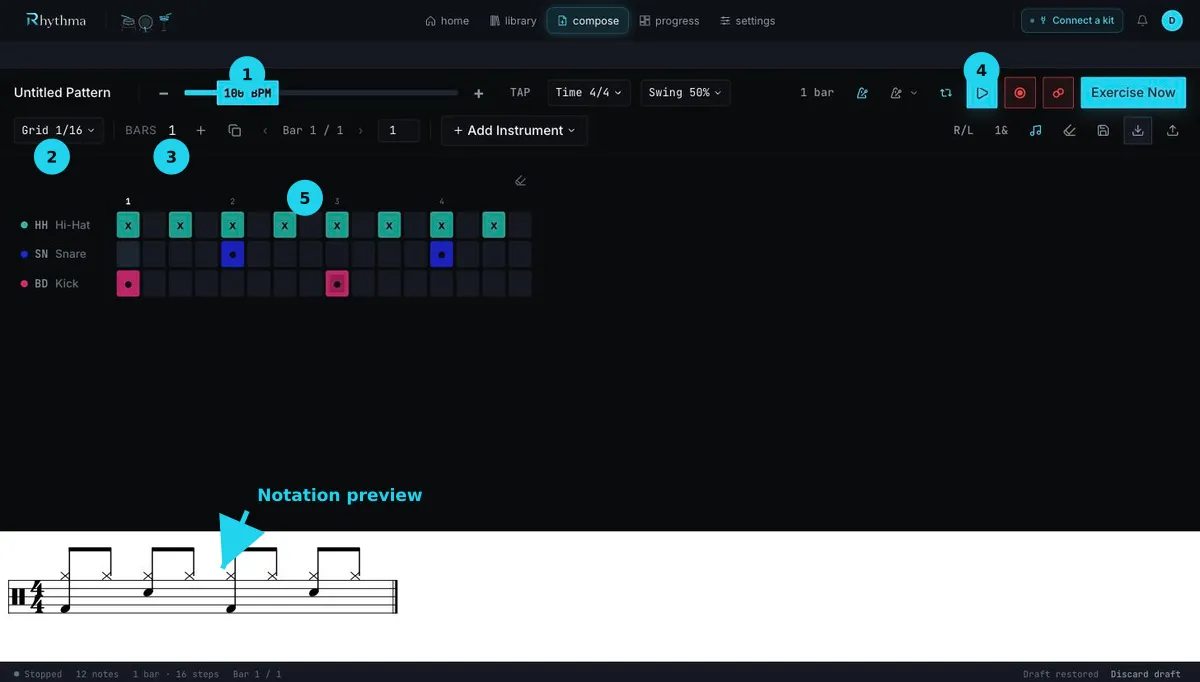Click '12 notes' in the status bar
Viewport: 1200px width, 682px height.
tap(97, 674)
